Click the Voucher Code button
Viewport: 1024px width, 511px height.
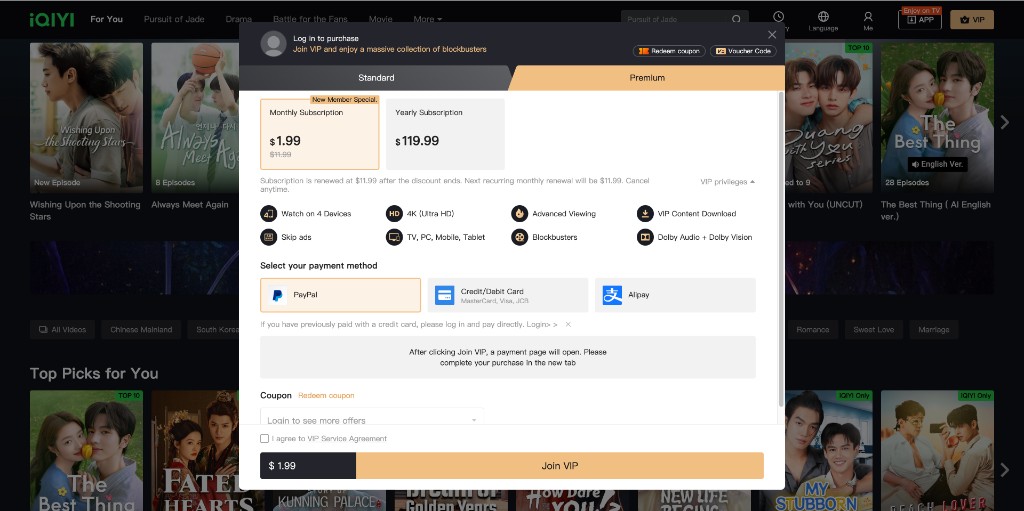(x=743, y=51)
